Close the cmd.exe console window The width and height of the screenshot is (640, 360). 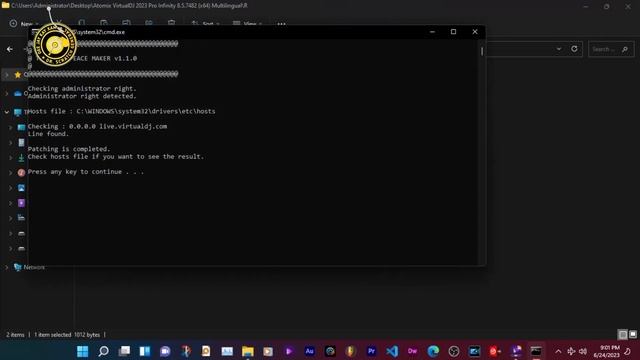click(475, 32)
